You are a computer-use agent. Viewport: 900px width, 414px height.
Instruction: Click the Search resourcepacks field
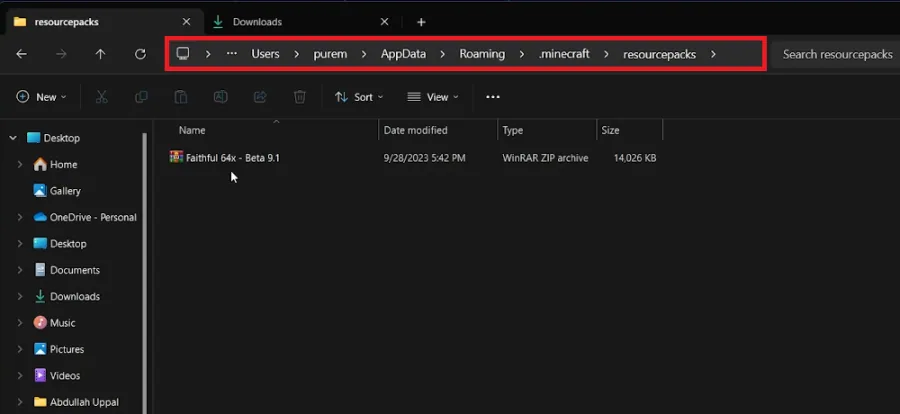(x=836, y=55)
